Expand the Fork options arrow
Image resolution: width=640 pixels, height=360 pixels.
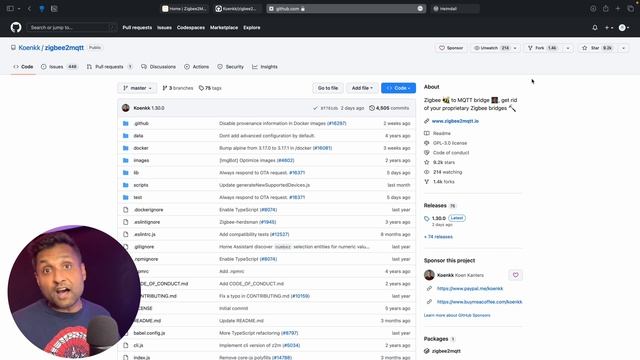568,48
